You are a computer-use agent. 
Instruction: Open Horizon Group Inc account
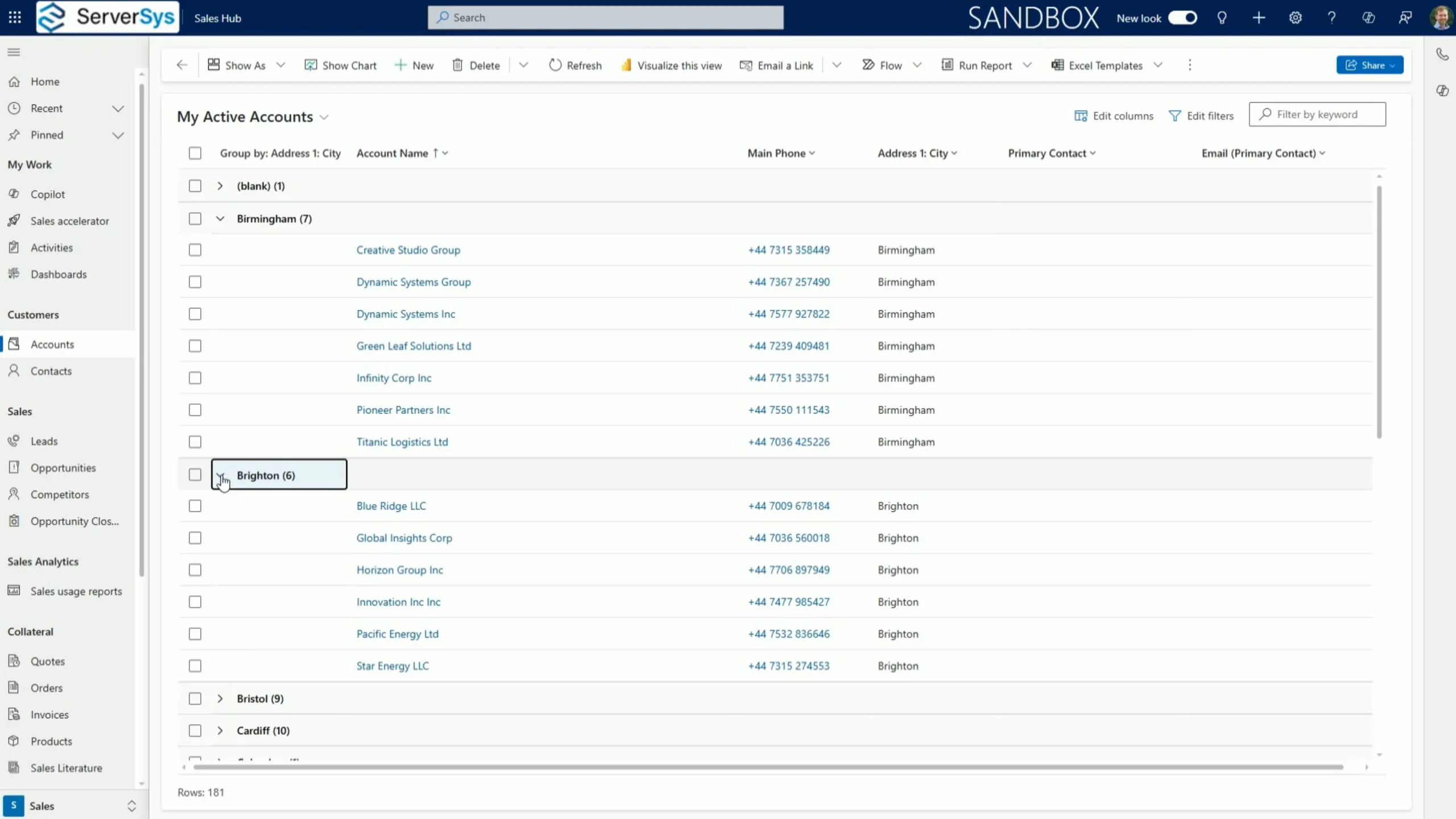tap(399, 569)
